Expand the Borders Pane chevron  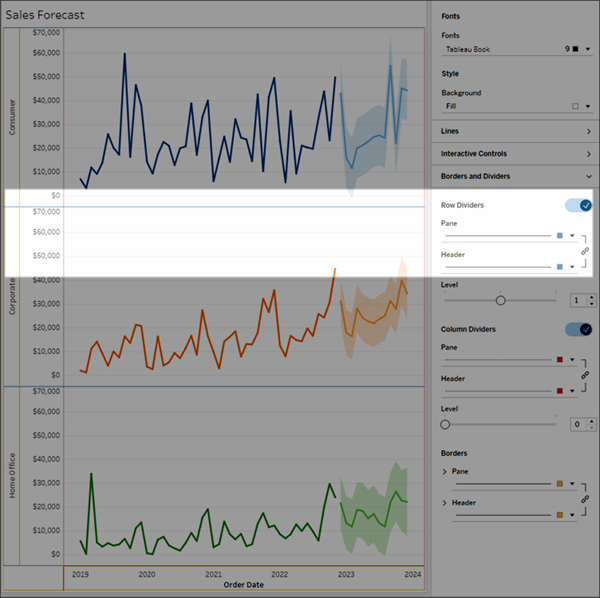coord(444,472)
